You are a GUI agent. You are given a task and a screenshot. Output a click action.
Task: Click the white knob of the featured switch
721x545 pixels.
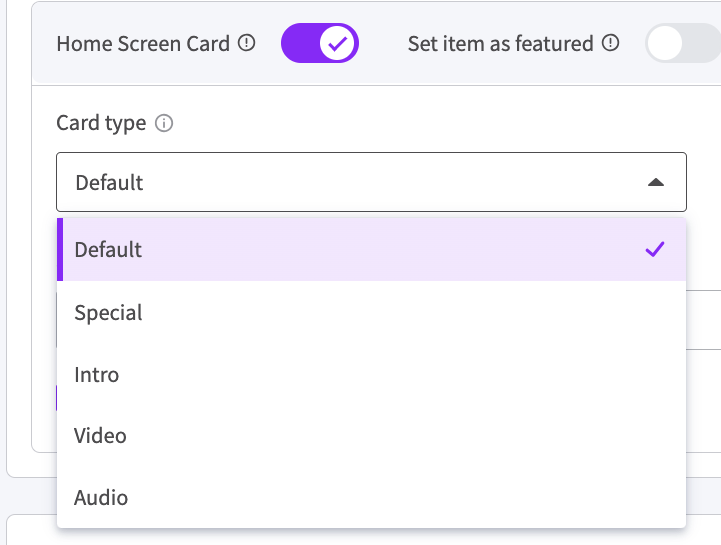(668, 44)
